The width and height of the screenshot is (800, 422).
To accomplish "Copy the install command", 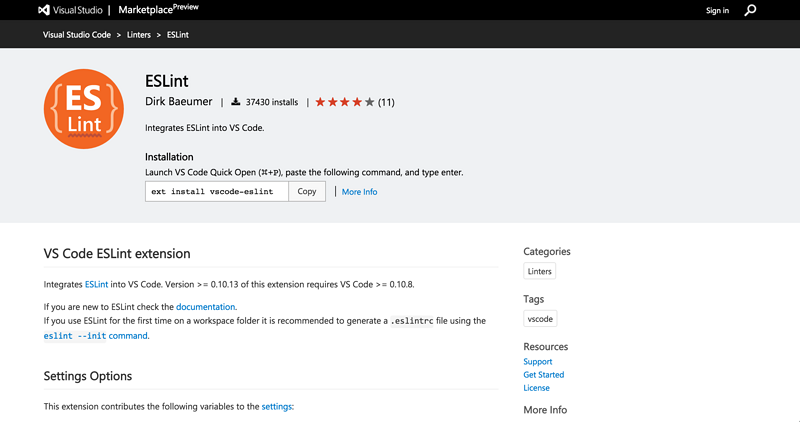I will tap(306, 191).
